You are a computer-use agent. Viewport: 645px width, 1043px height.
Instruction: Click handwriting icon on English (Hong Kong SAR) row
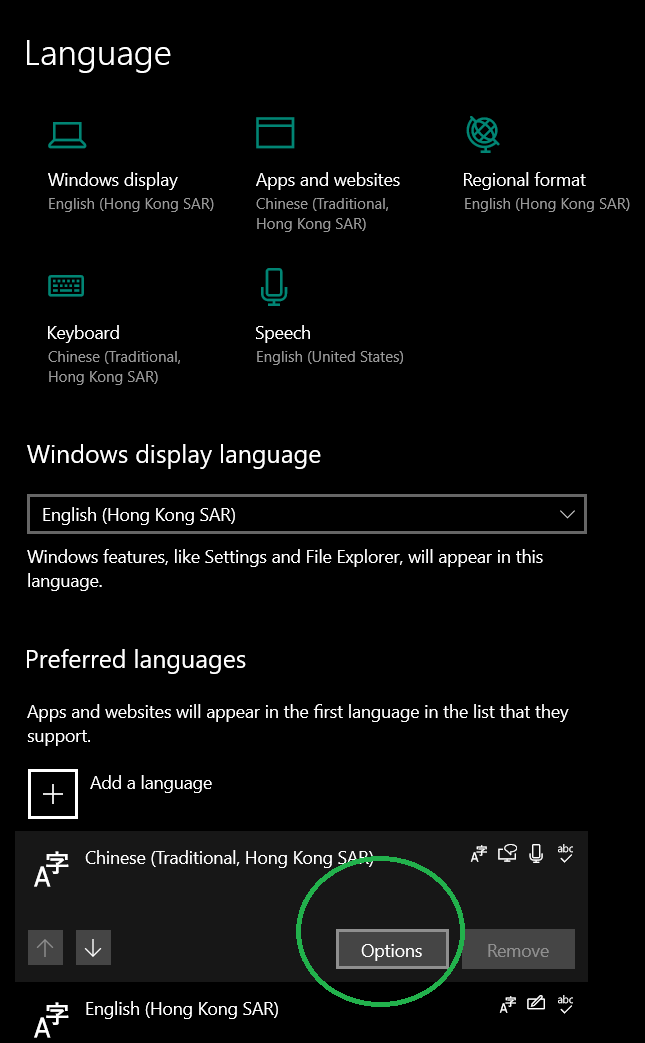pos(536,1004)
